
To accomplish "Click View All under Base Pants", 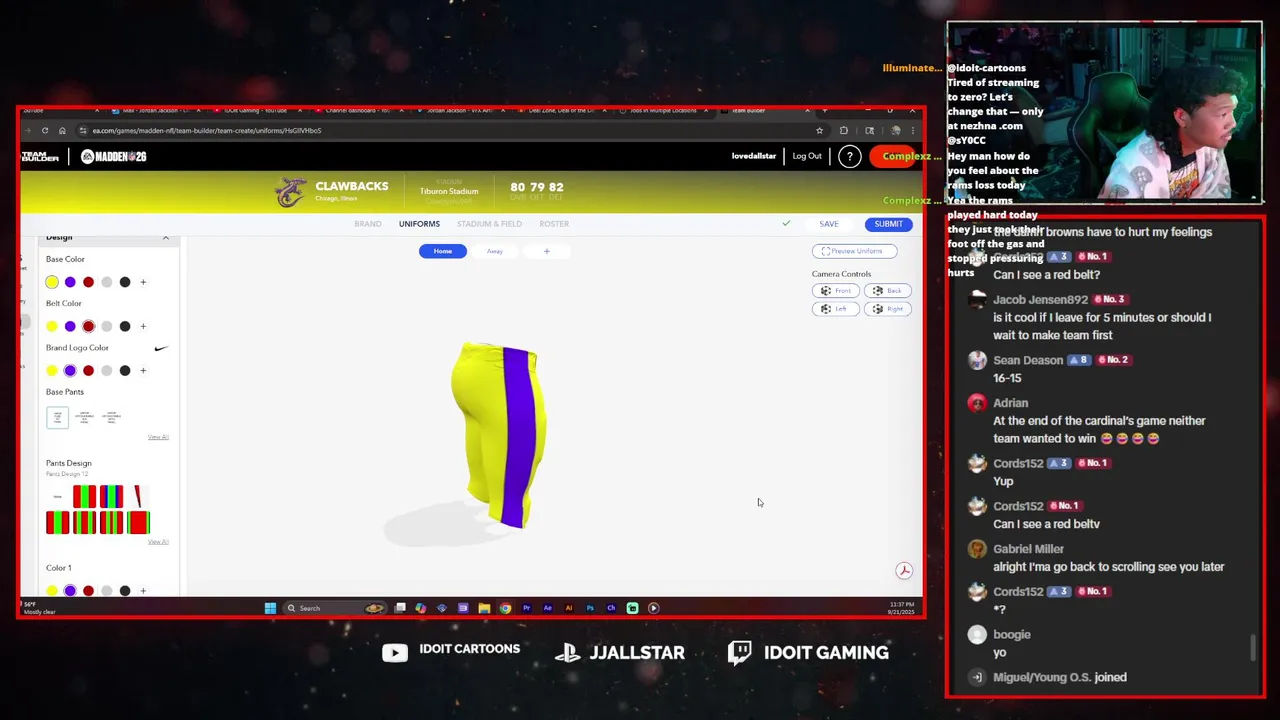I will 158,437.
